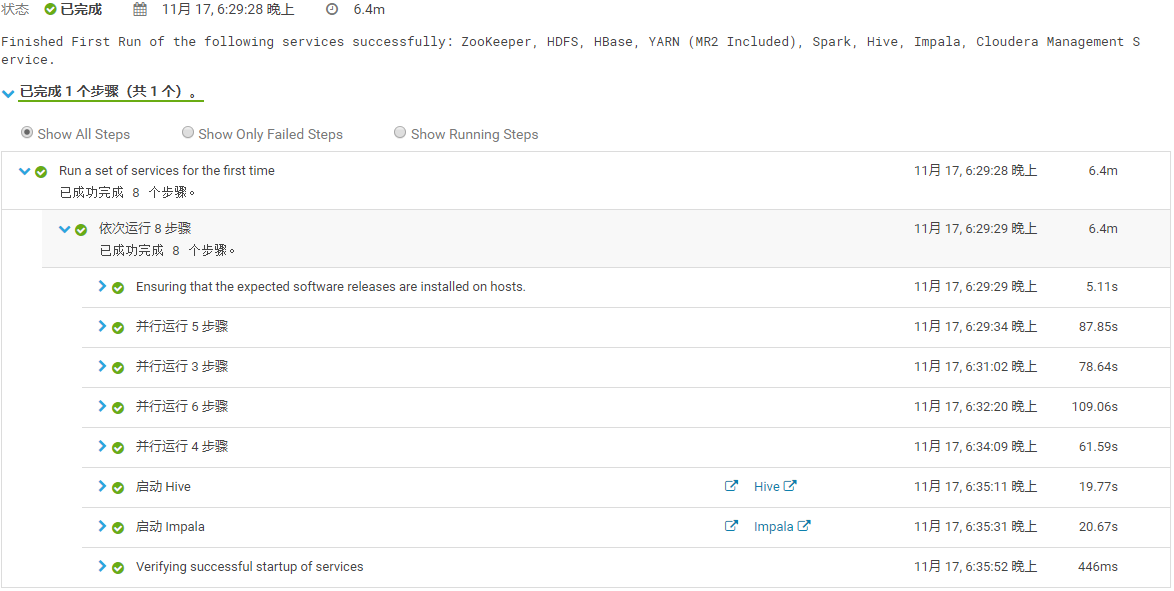Click the green completed status icon at top
This screenshot has width=1174, height=591.
tap(50, 10)
